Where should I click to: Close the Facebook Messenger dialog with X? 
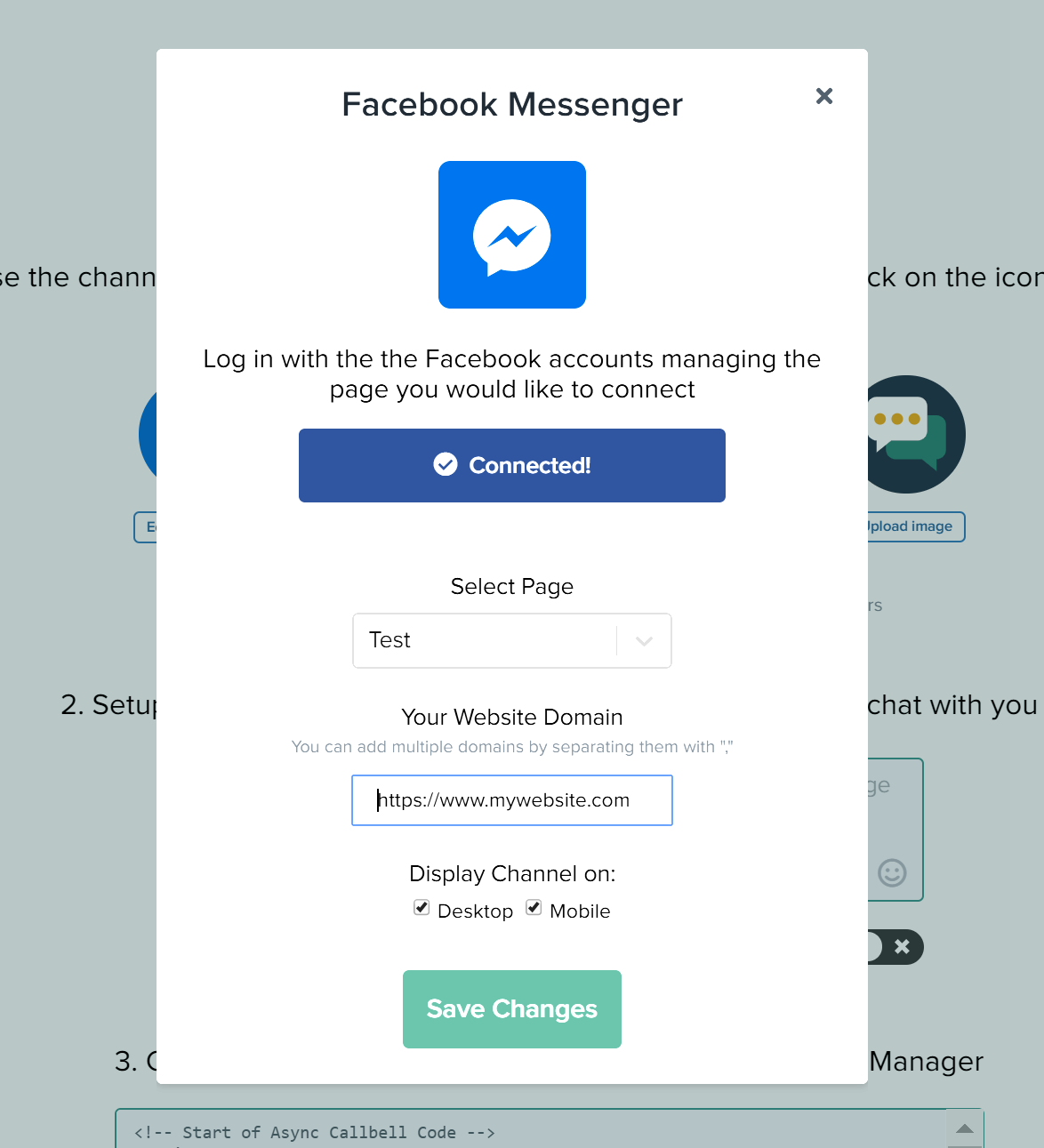pyautogui.click(x=824, y=96)
